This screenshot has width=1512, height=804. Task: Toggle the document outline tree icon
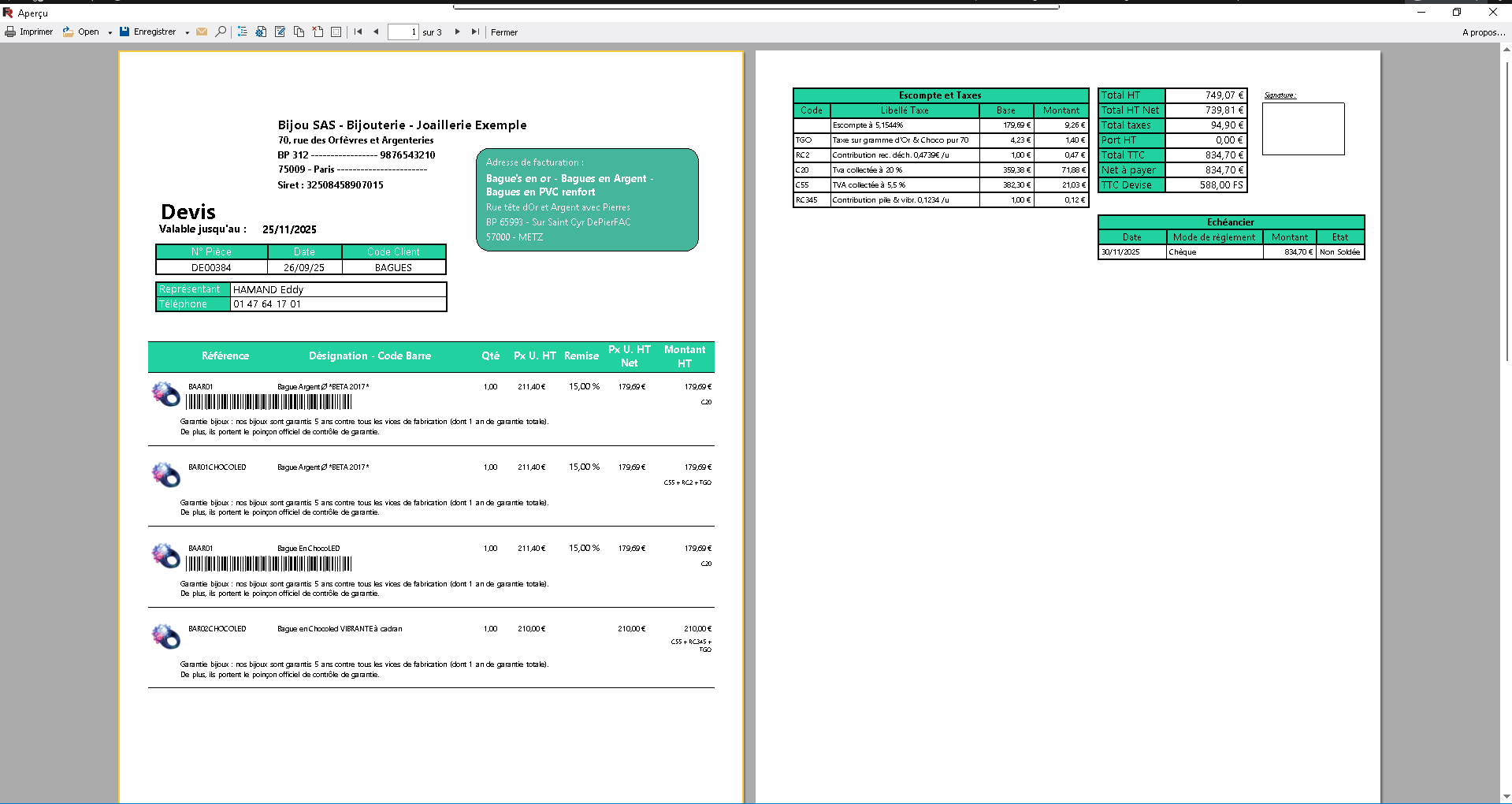(x=243, y=32)
